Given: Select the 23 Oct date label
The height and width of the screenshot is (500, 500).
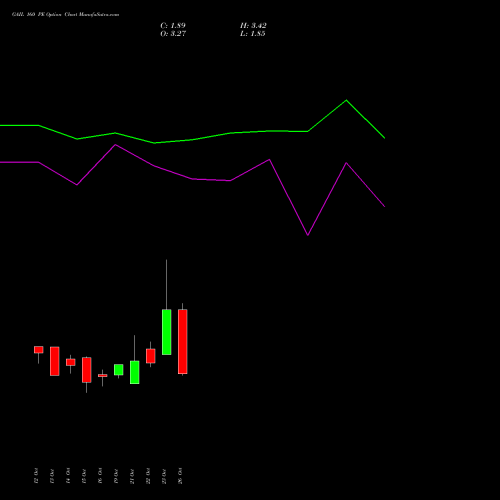Looking at the screenshot, I should (164, 476).
